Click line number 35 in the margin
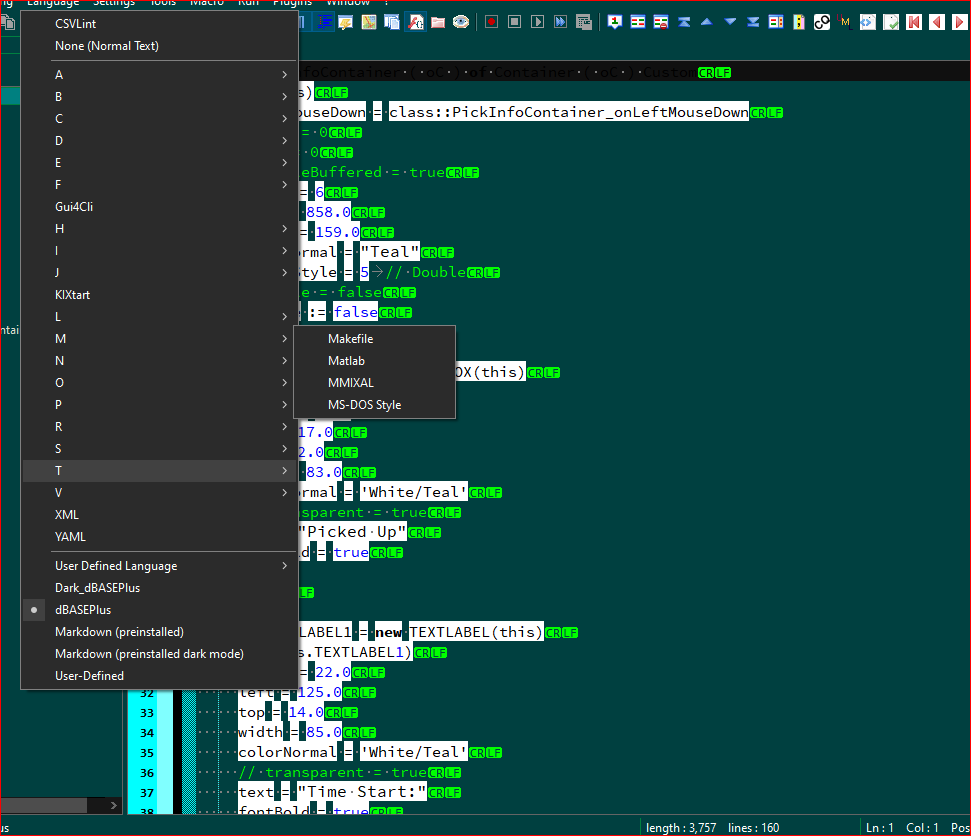971x836 pixels. click(x=147, y=753)
